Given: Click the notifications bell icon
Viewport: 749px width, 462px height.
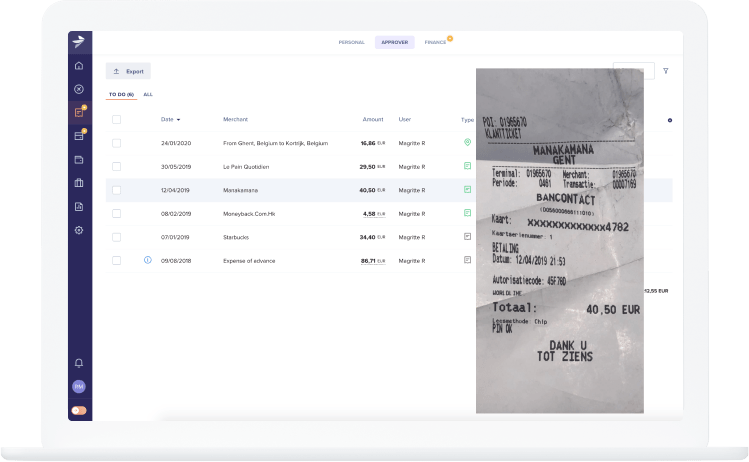Looking at the screenshot, I should pyautogui.click(x=79, y=362).
